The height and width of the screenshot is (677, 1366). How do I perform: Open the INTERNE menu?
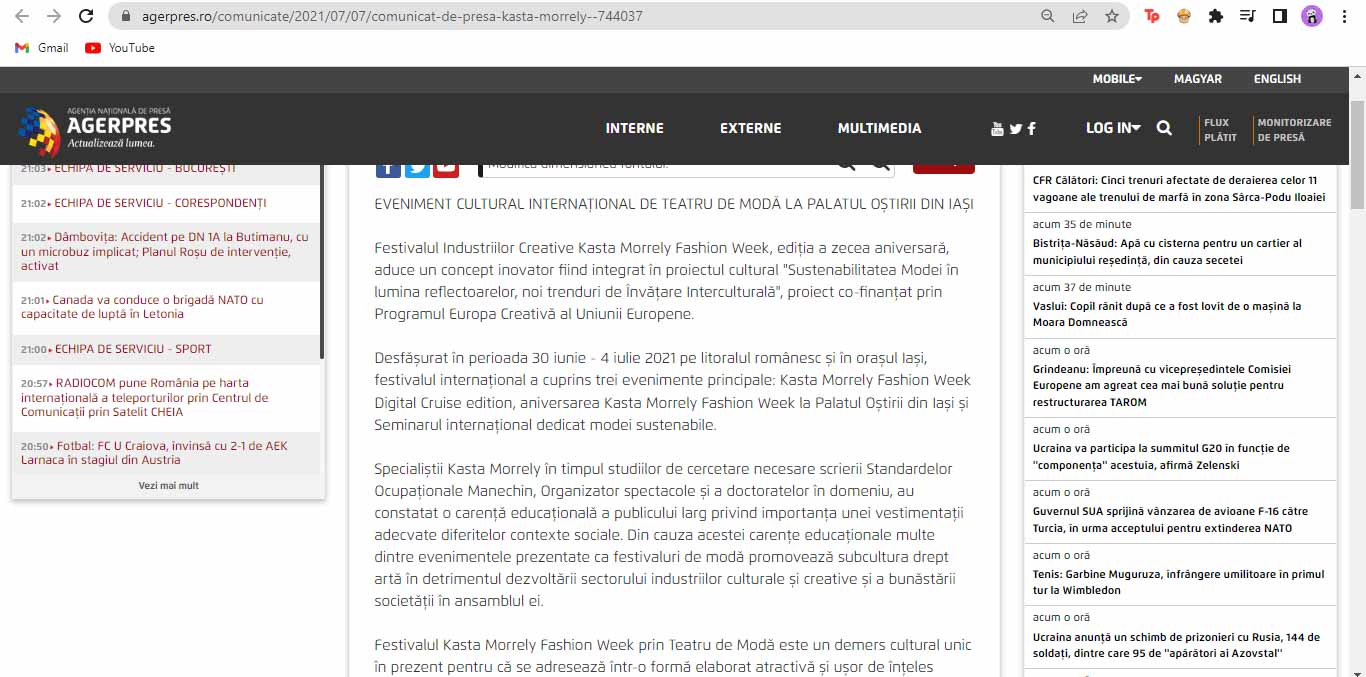pos(635,128)
